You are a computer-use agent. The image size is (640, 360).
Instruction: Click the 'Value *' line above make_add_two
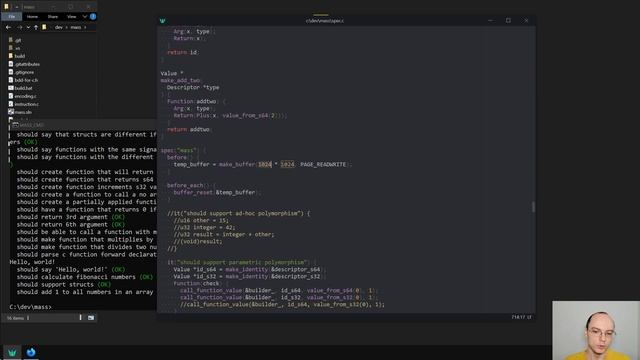(x=172, y=73)
